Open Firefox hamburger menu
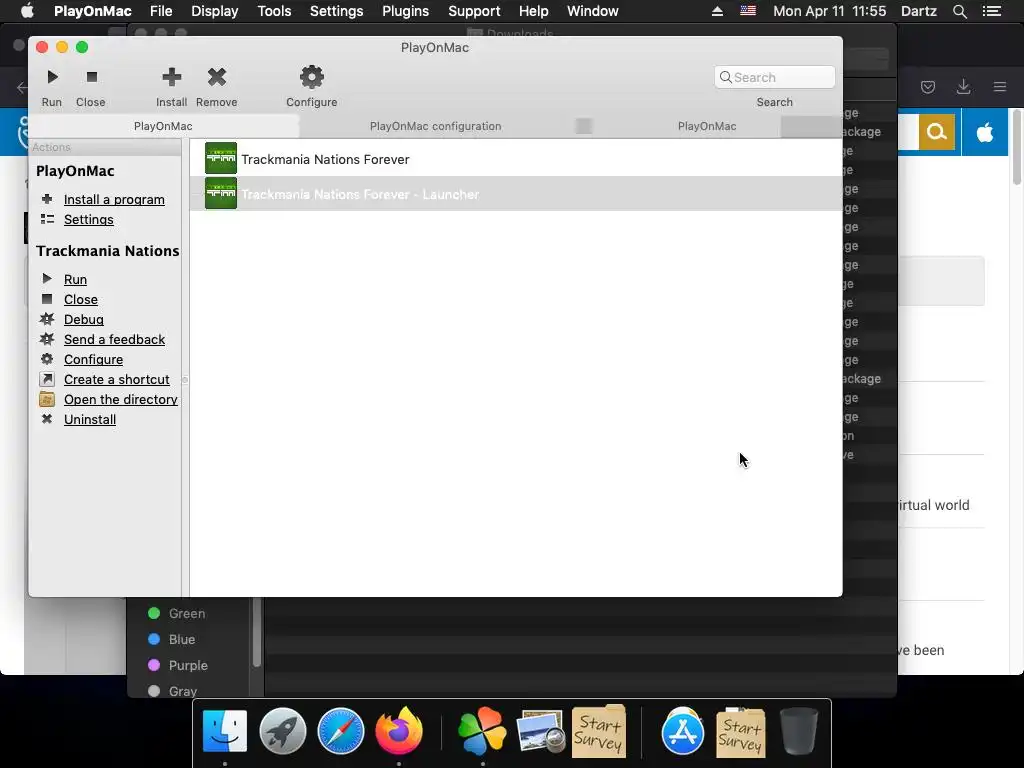 pos(1000,87)
